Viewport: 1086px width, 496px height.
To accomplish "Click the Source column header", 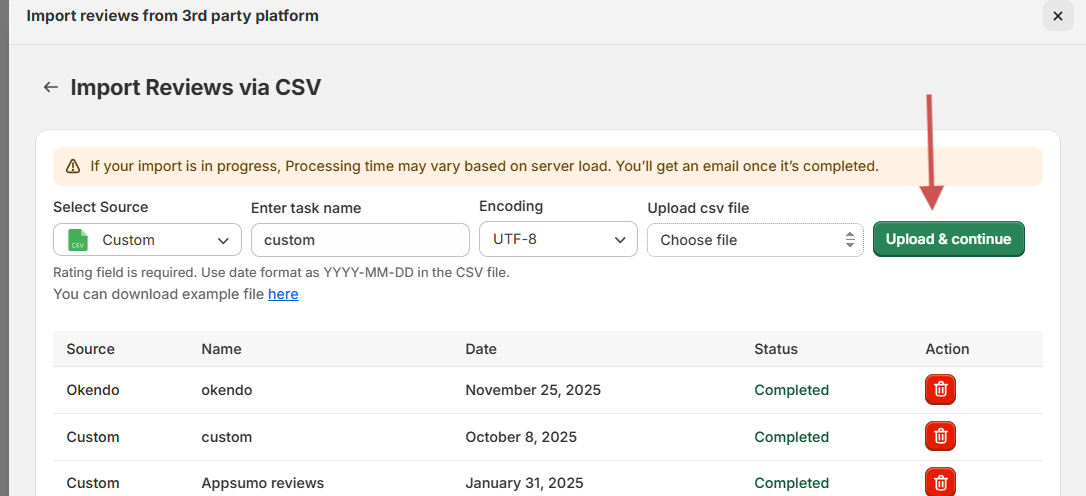I will point(91,349).
